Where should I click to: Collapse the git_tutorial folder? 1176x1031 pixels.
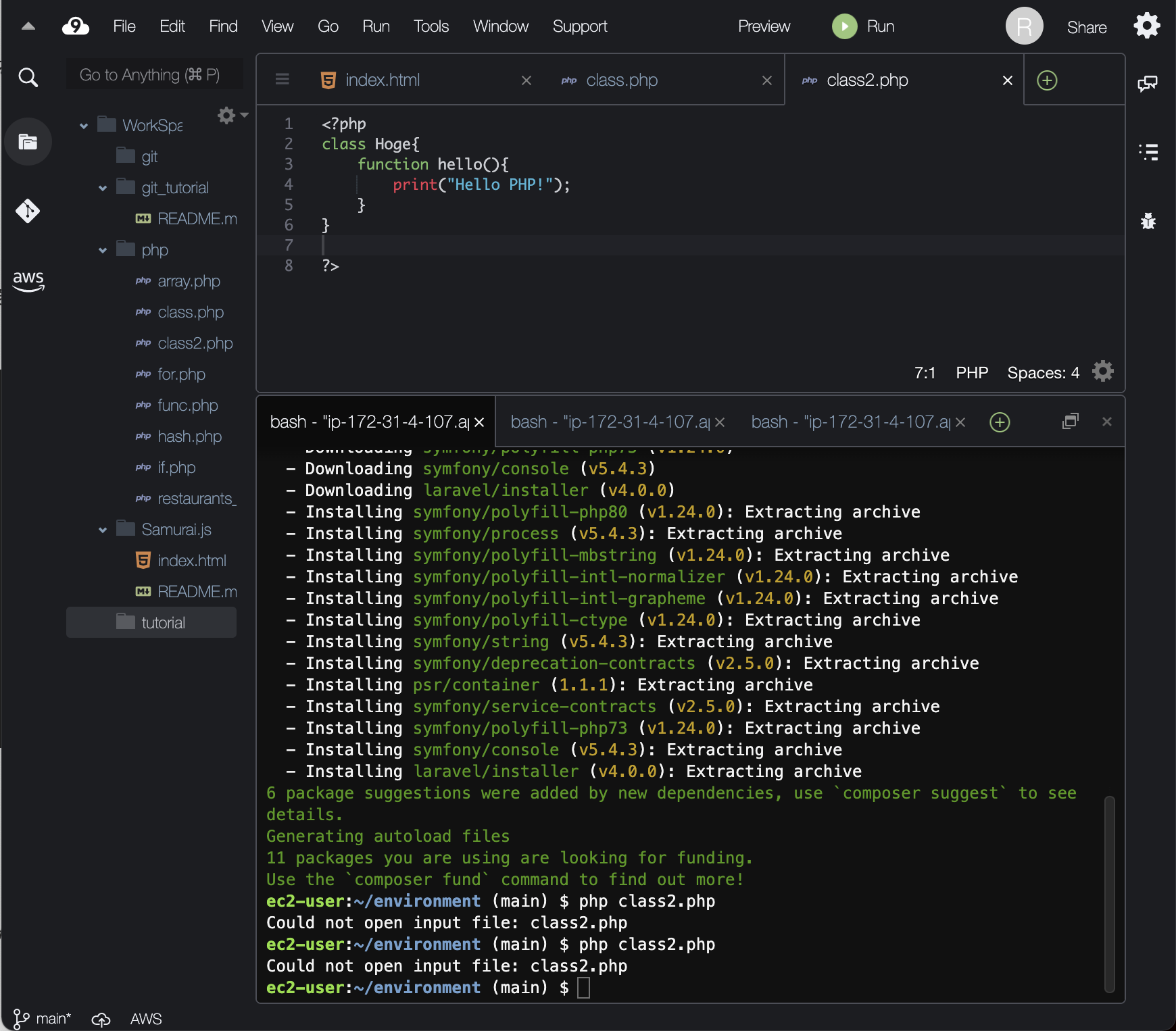[103, 188]
